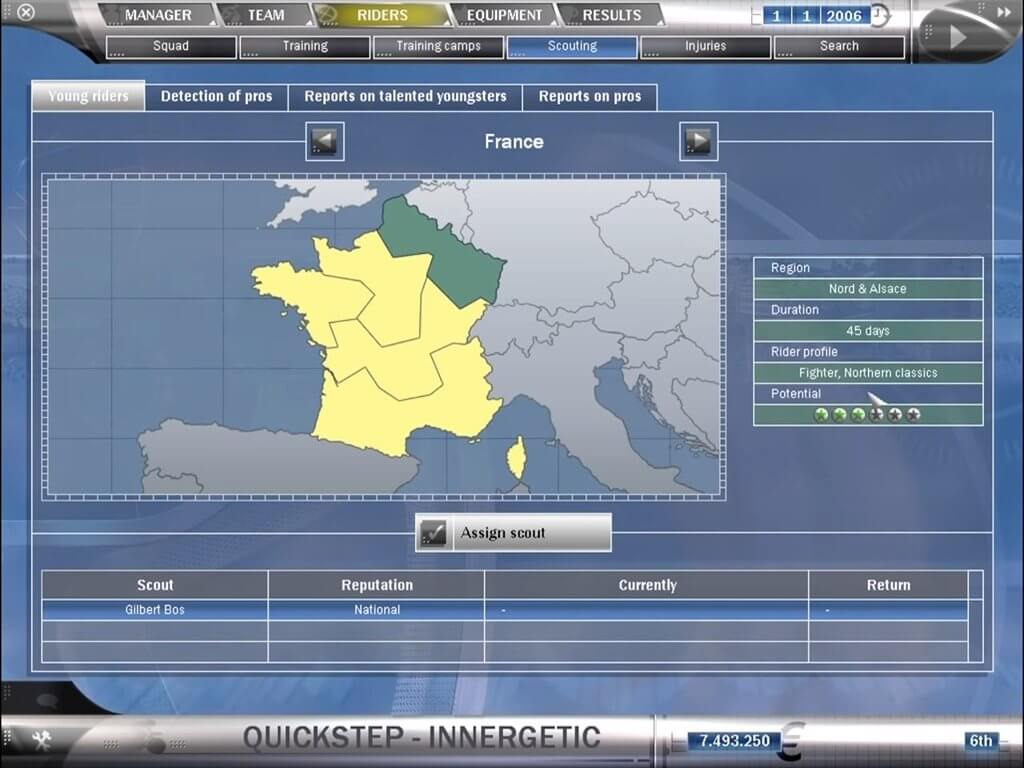Select scout Gilbert Bos
The image size is (1024, 768).
(155, 610)
